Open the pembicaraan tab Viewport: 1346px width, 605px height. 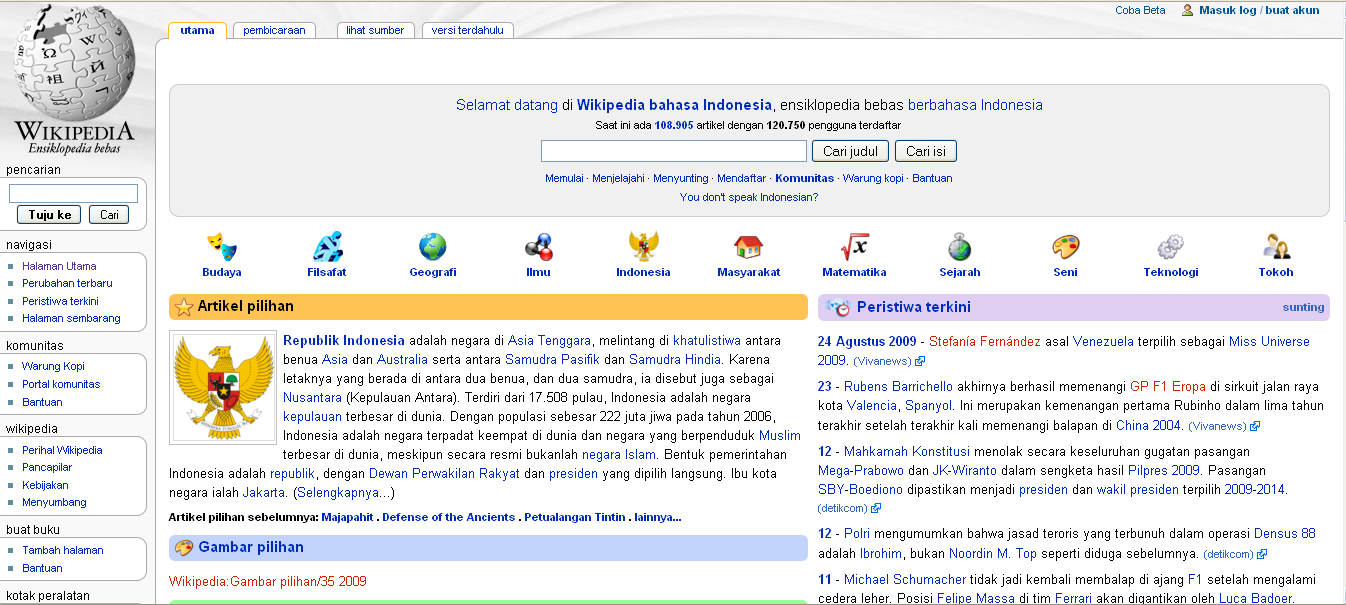pyautogui.click(x=275, y=30)
